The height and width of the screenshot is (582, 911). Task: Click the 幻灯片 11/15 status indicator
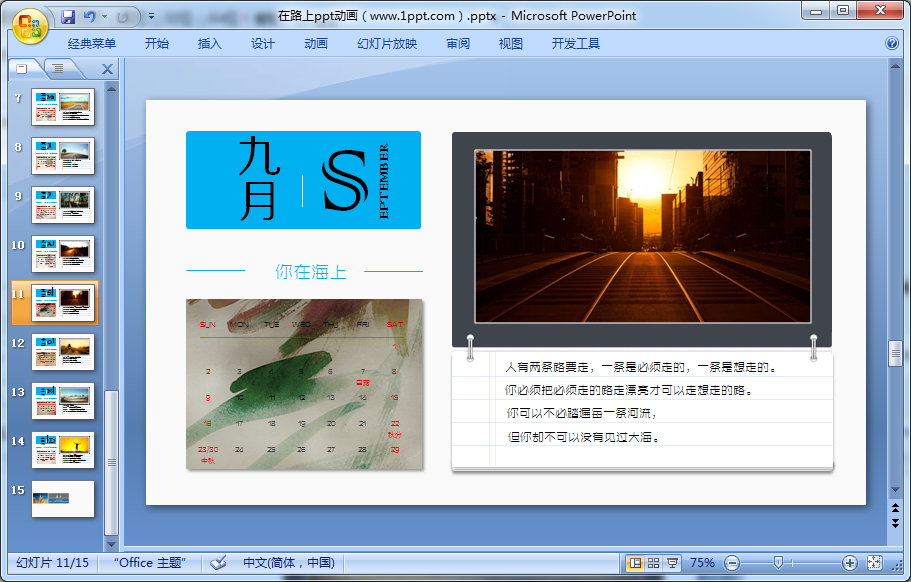[52, 563]
